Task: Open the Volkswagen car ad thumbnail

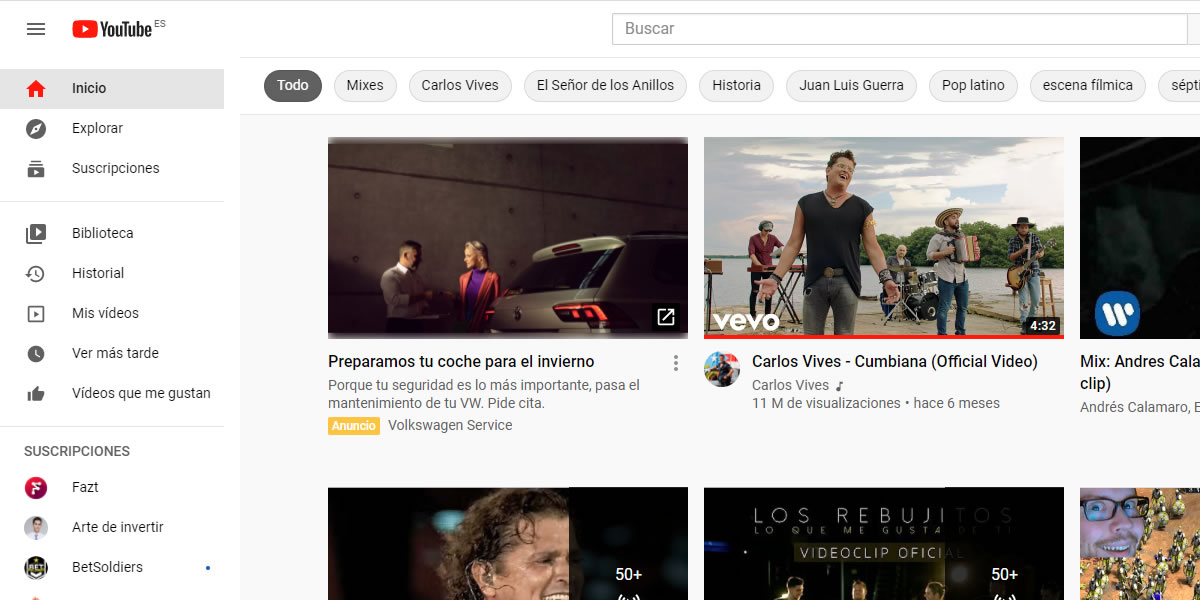Action: (508, 238)
